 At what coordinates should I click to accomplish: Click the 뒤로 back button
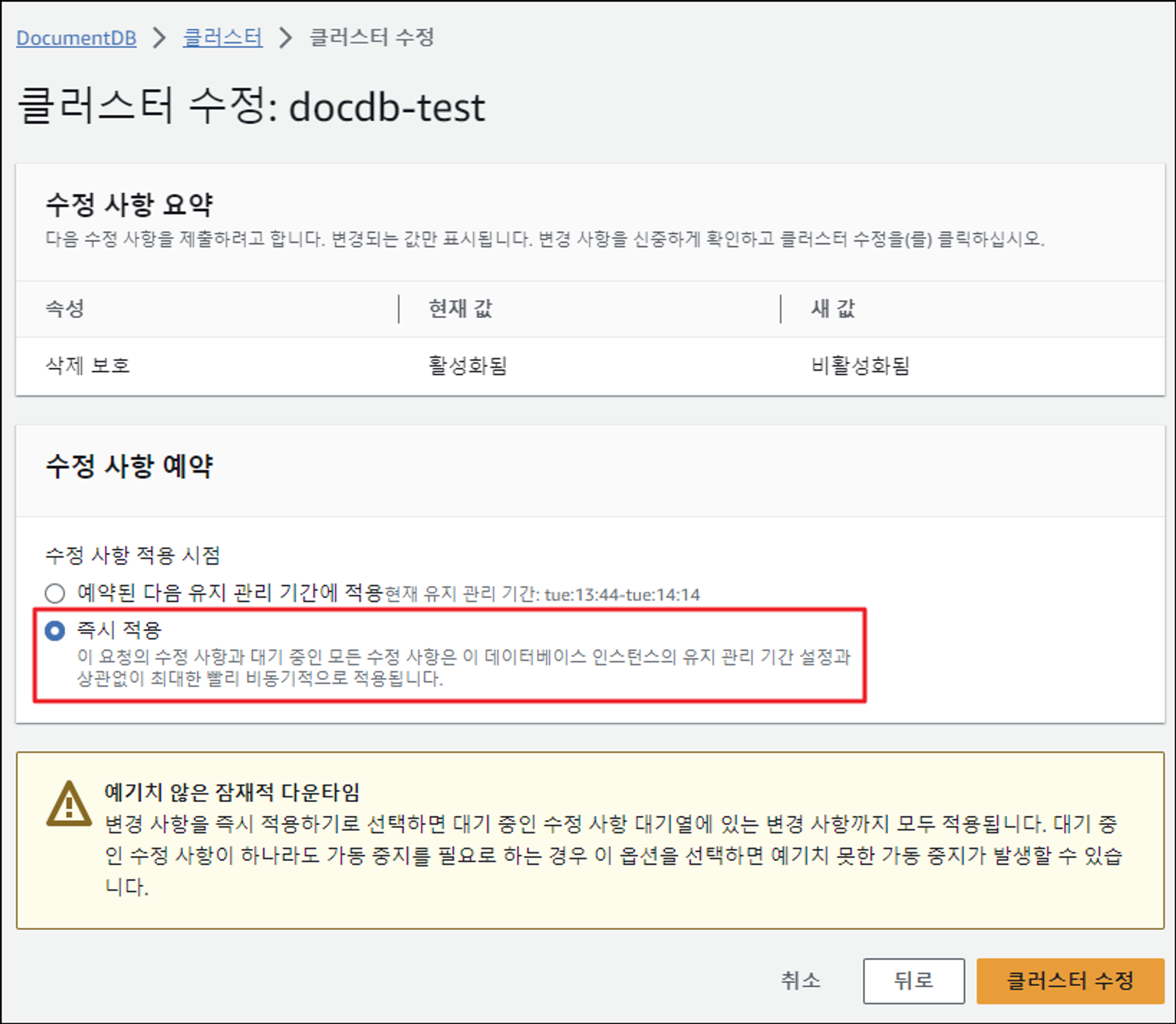913,980
